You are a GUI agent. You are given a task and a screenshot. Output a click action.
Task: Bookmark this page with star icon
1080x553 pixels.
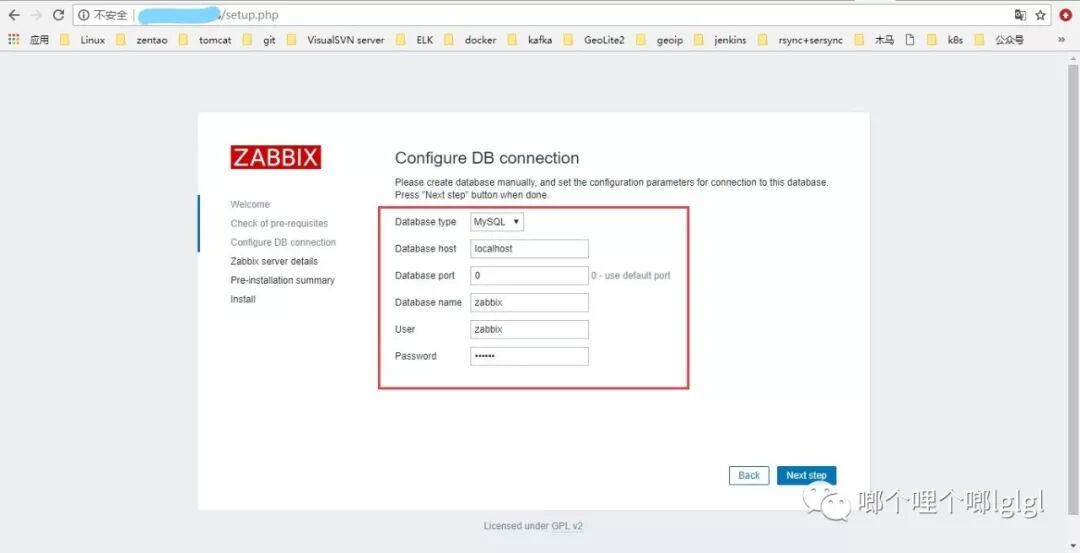coord(1040,15)
